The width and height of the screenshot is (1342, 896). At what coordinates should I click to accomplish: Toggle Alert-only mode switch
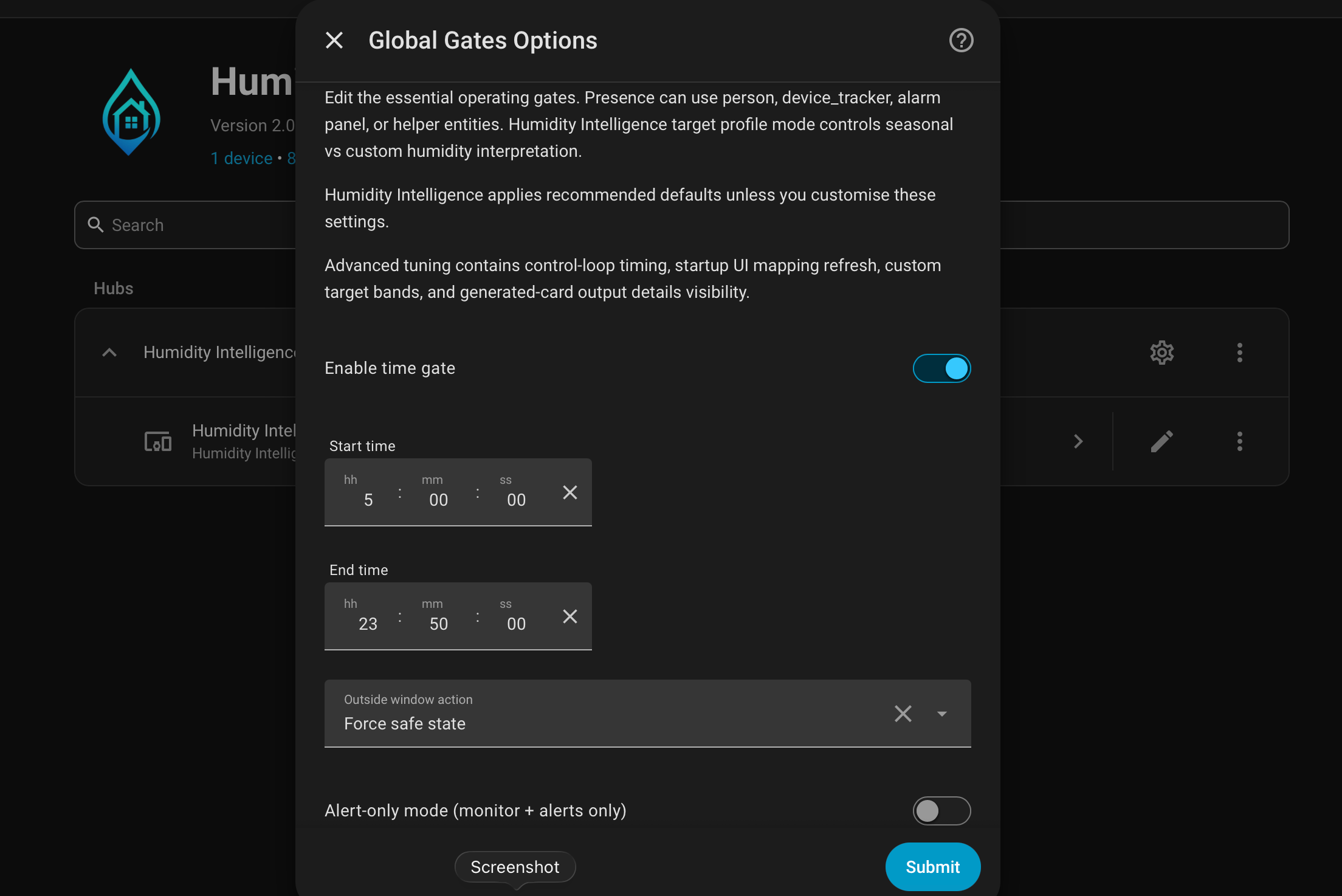941,811
